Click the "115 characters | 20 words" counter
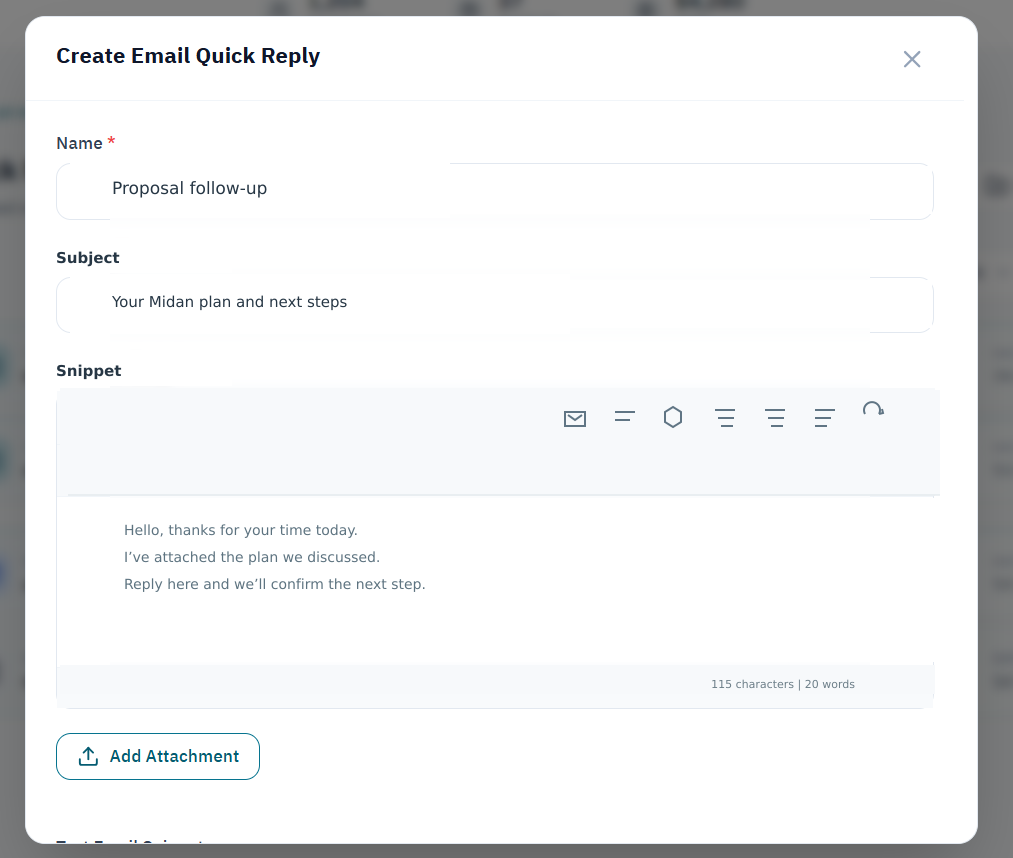This screenshot has width=1013, height=858. [782, 684]
